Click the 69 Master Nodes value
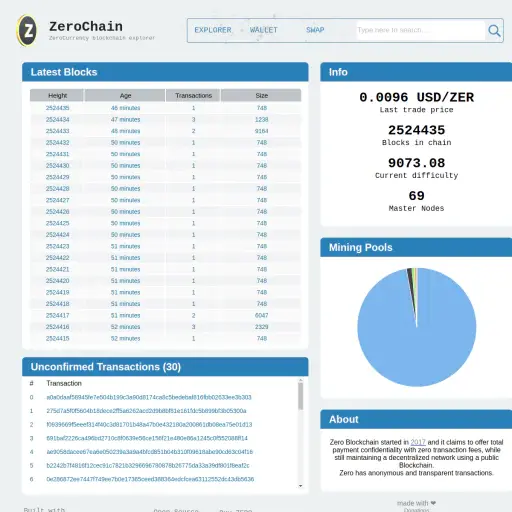The image size is (512, 512). [417, 196]
